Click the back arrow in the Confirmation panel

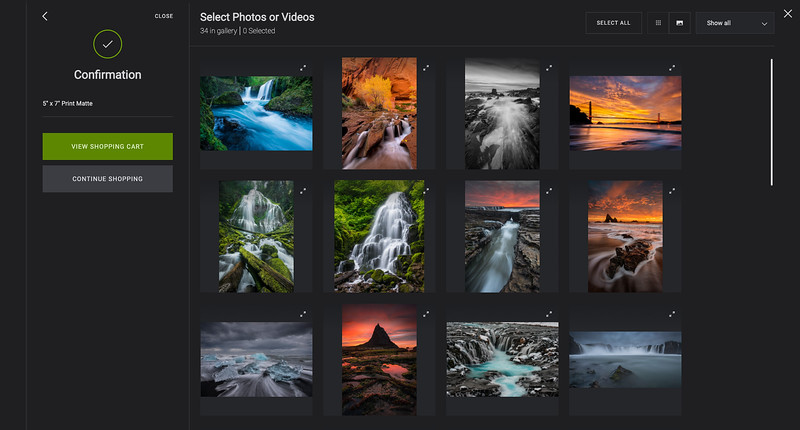45,16
